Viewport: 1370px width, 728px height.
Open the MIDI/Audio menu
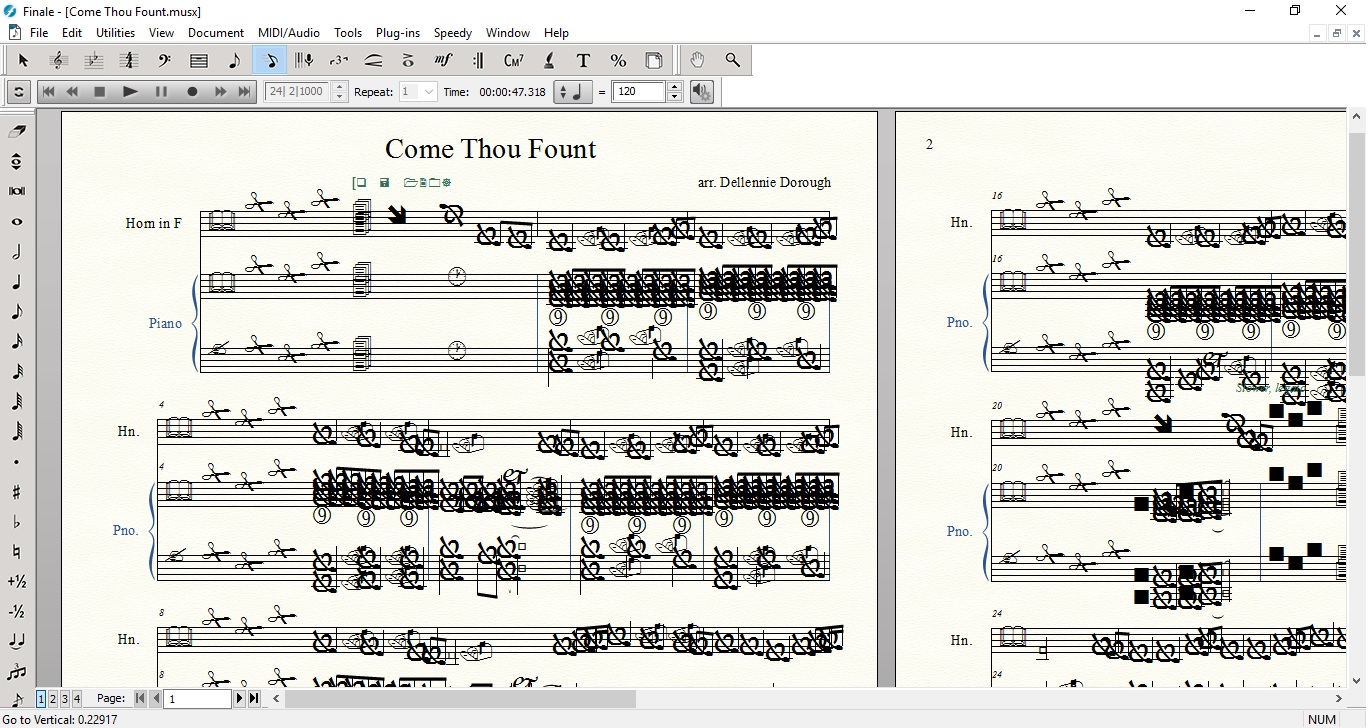click(289, 33)
